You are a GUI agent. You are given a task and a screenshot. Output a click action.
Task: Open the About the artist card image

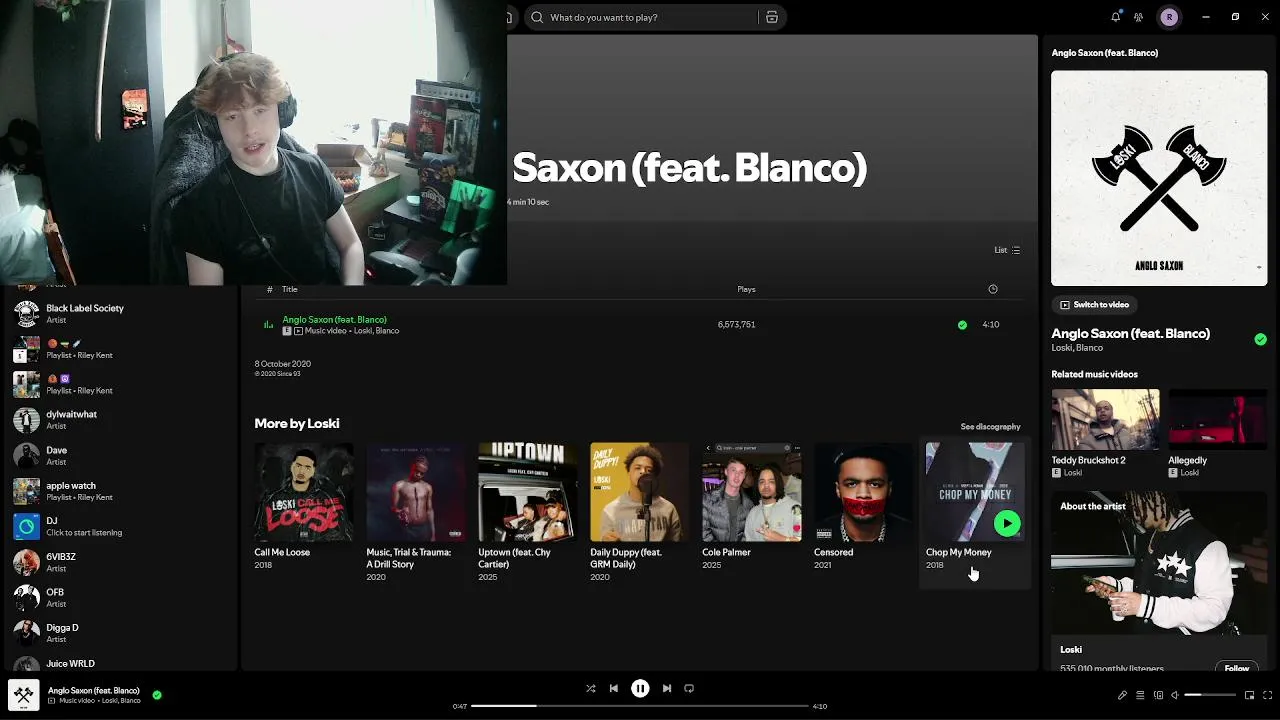[1159, 565]
